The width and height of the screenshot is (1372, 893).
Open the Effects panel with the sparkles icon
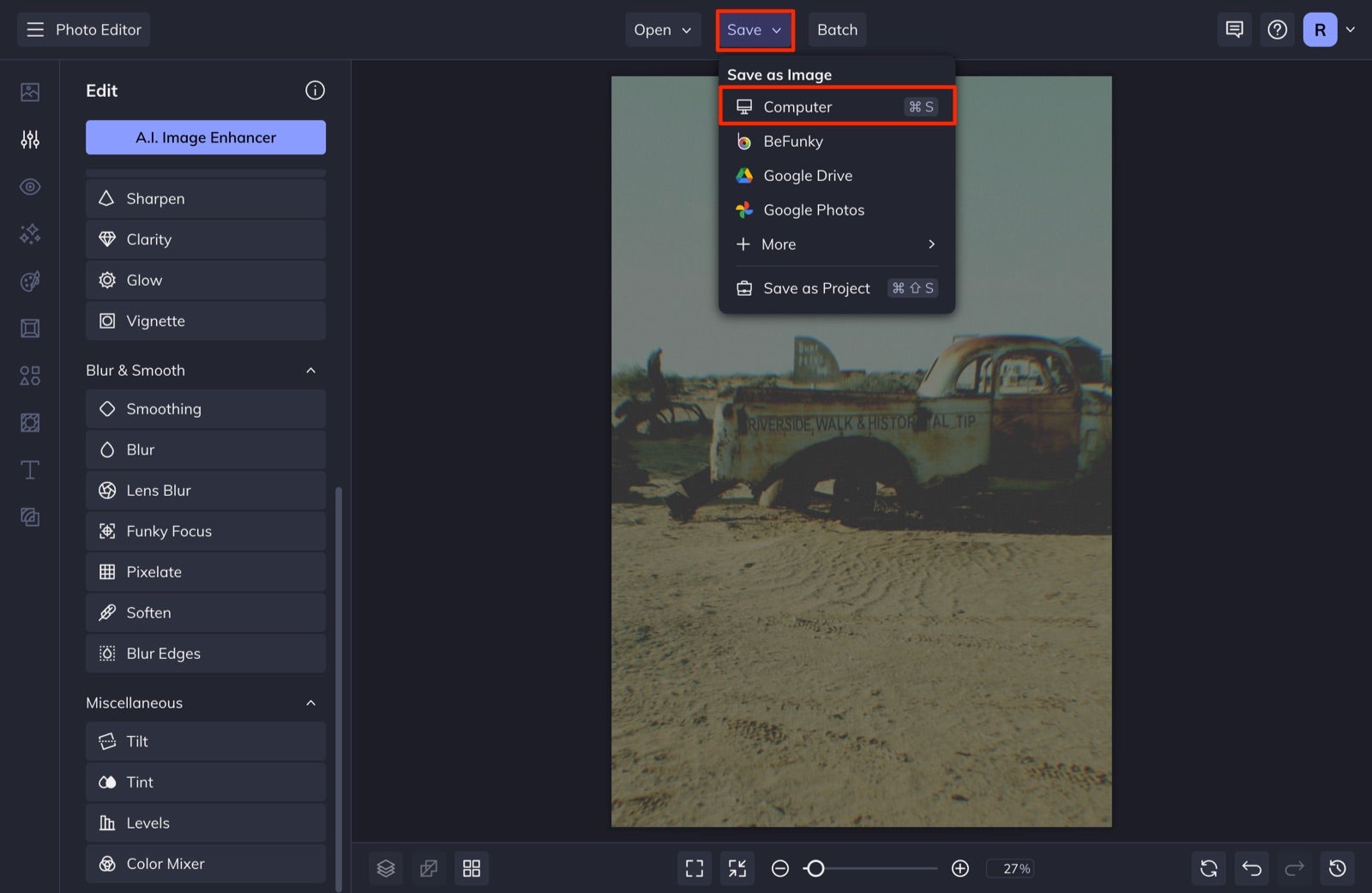(29, 233)
